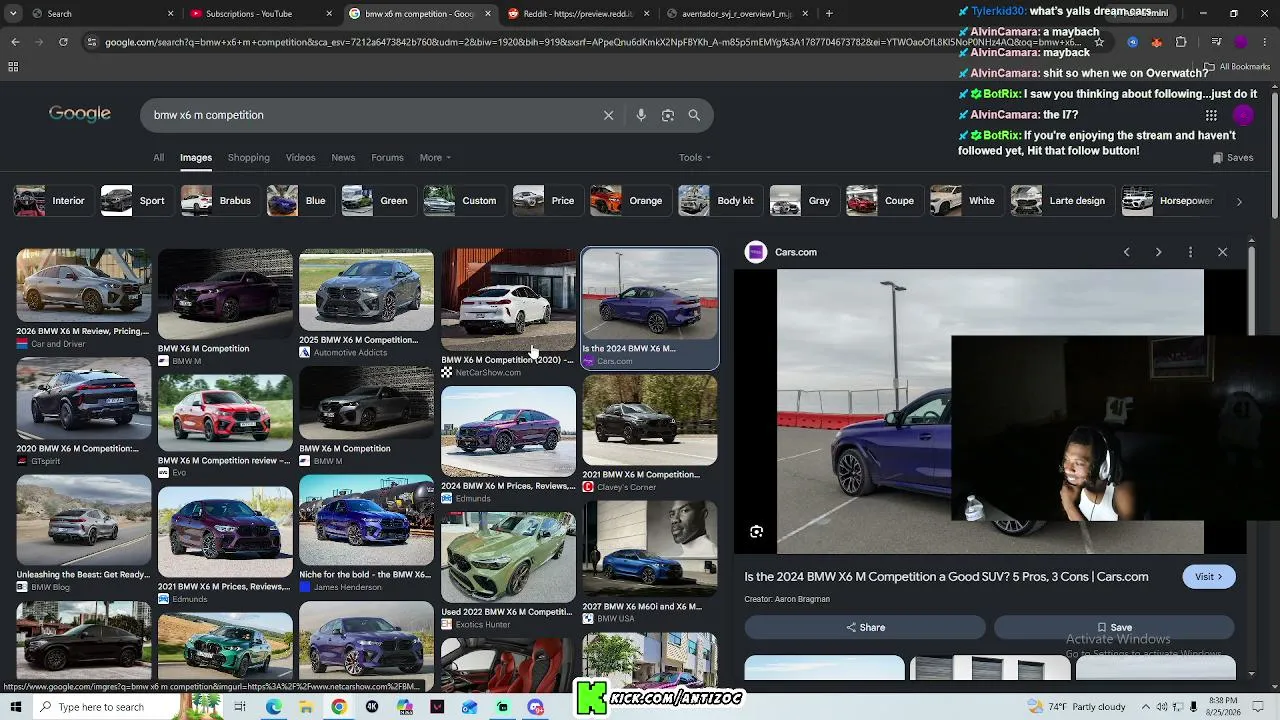Show next image in preview panel
The image size is (1280, 720).
[x=1159, y=252]
